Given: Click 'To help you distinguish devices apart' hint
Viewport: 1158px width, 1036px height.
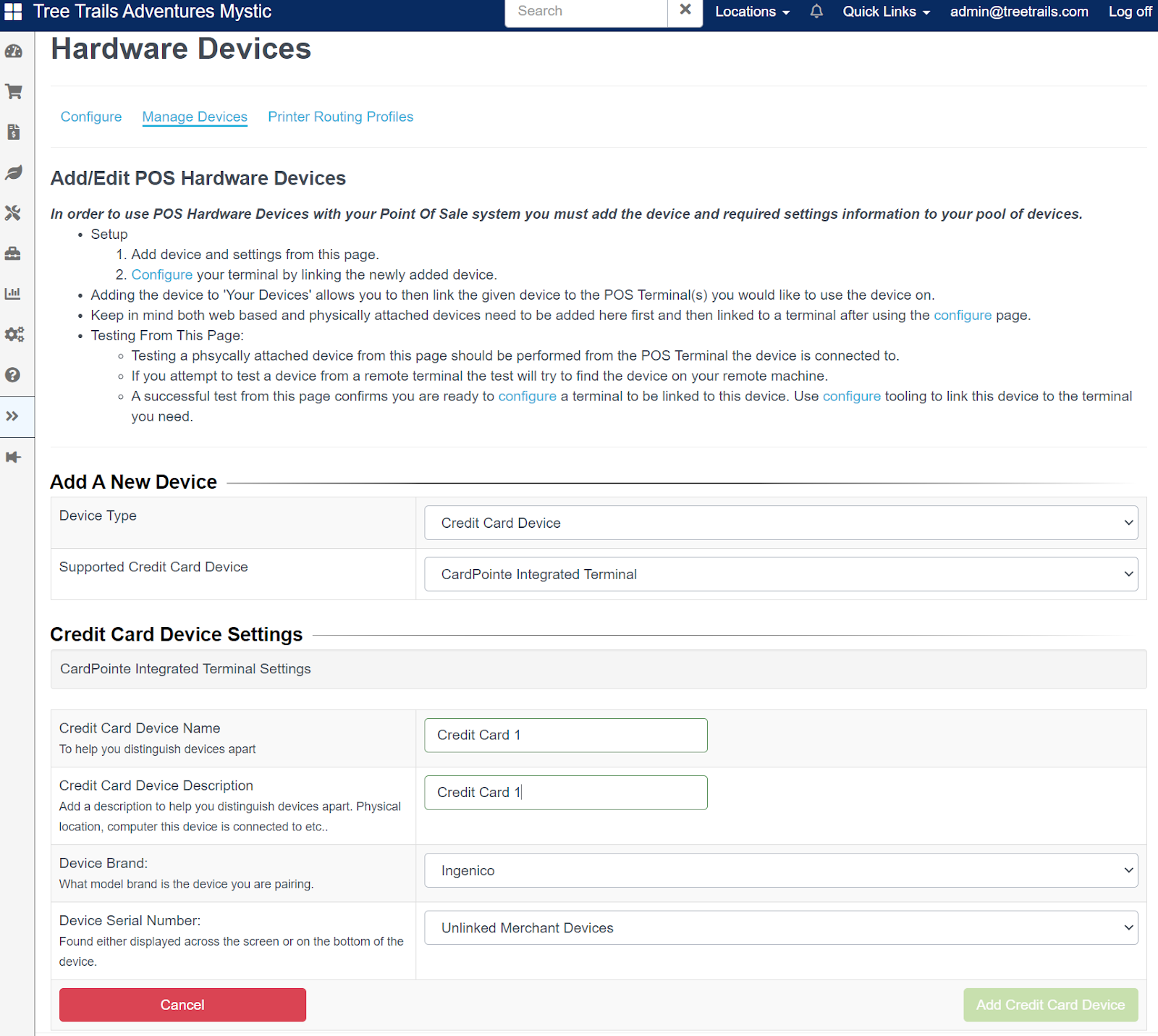Looking at the screenshot, I should [x=158, y=749].
